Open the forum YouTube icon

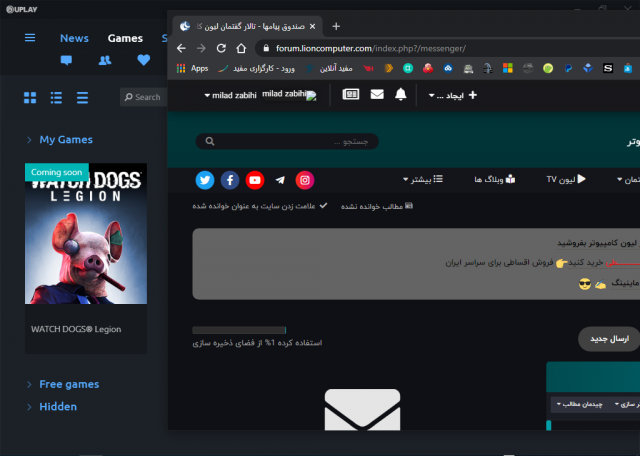pos(255,180)
